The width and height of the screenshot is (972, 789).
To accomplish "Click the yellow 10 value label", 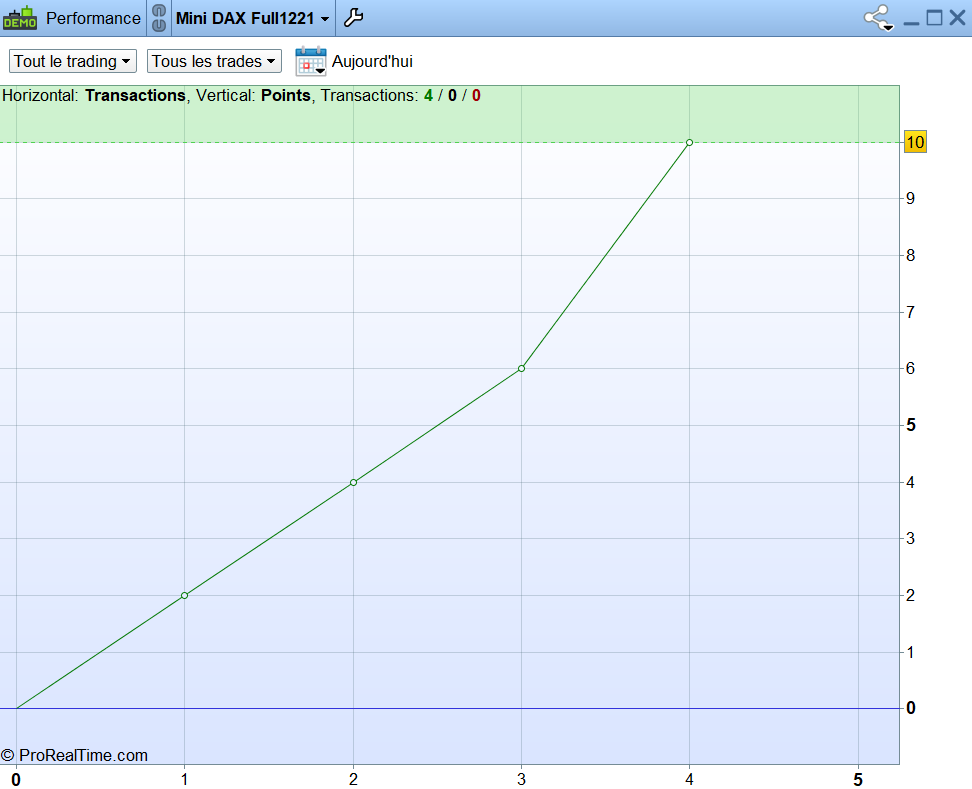I will tap(915, 142).
